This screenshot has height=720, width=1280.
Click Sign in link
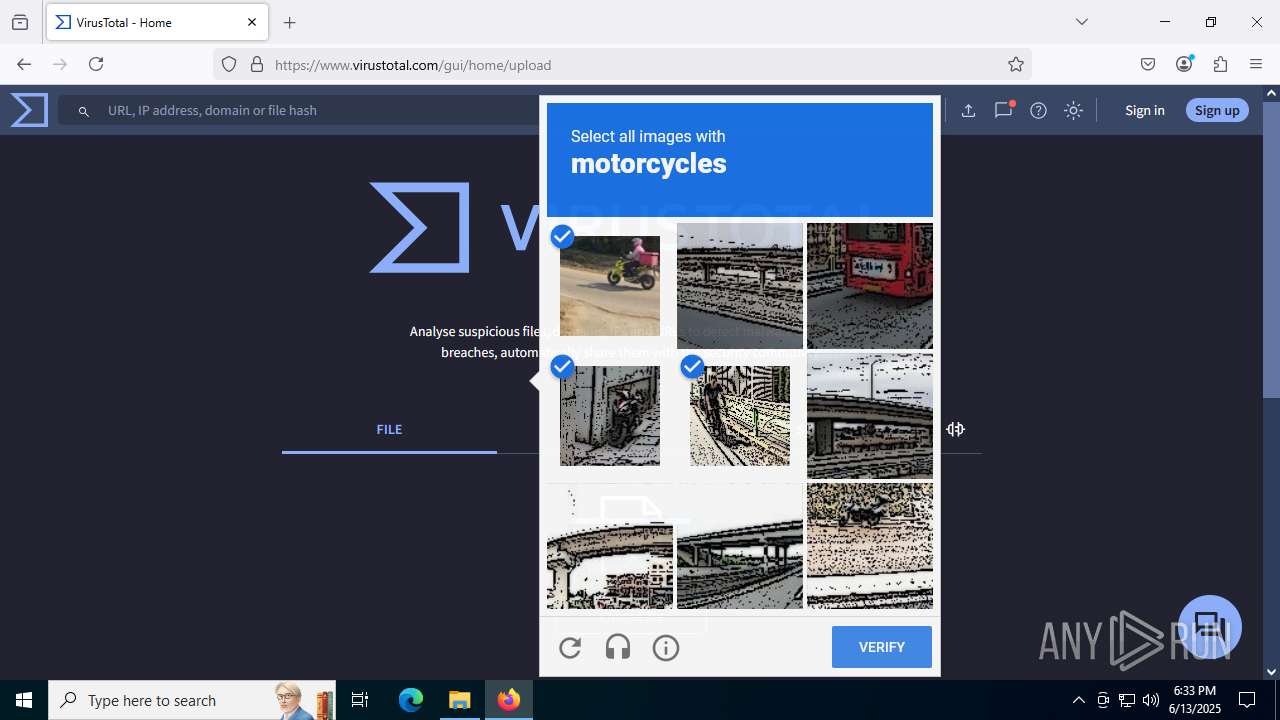(1144, 110)
